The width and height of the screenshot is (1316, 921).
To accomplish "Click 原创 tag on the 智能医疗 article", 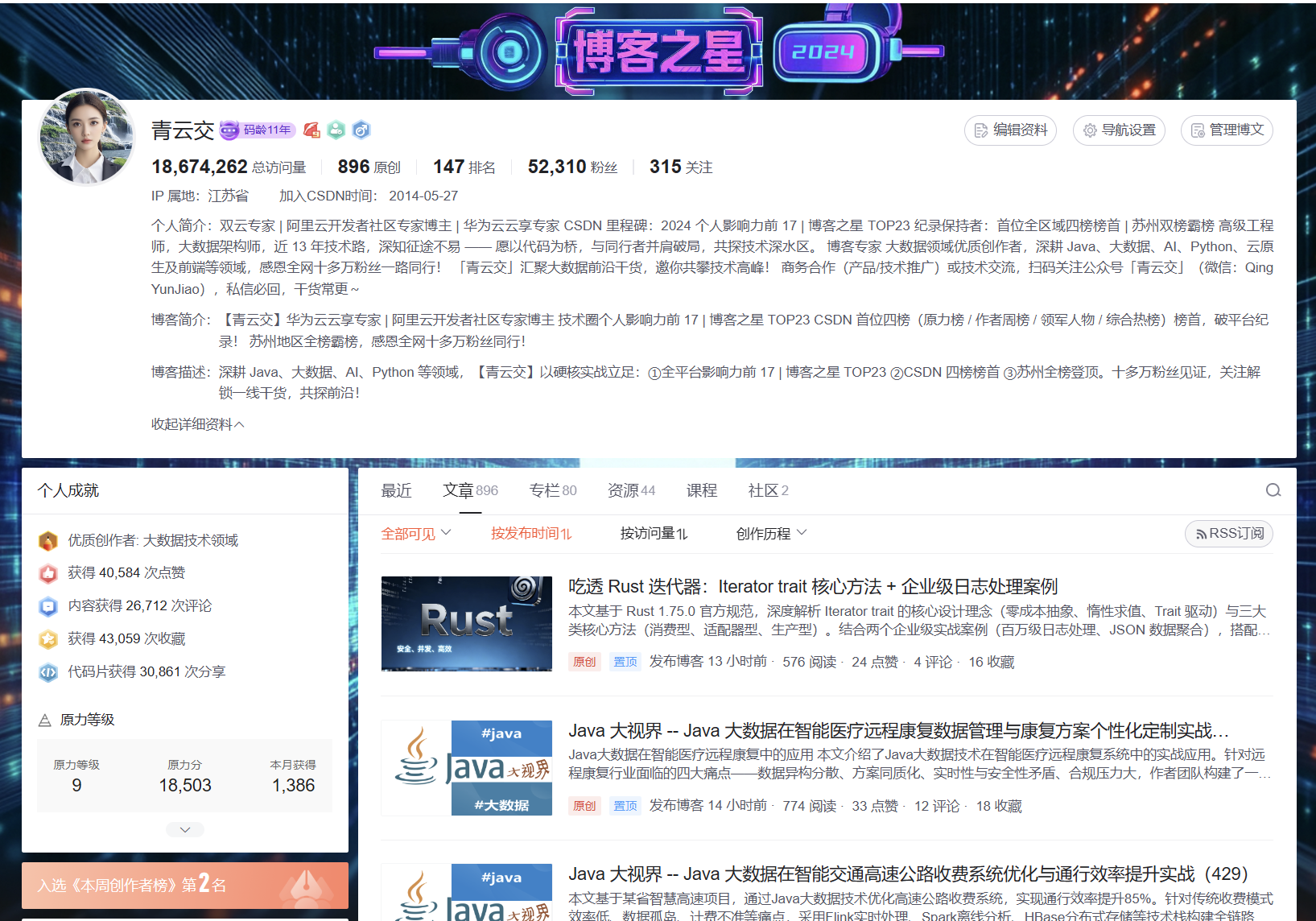I will (584, 806).
